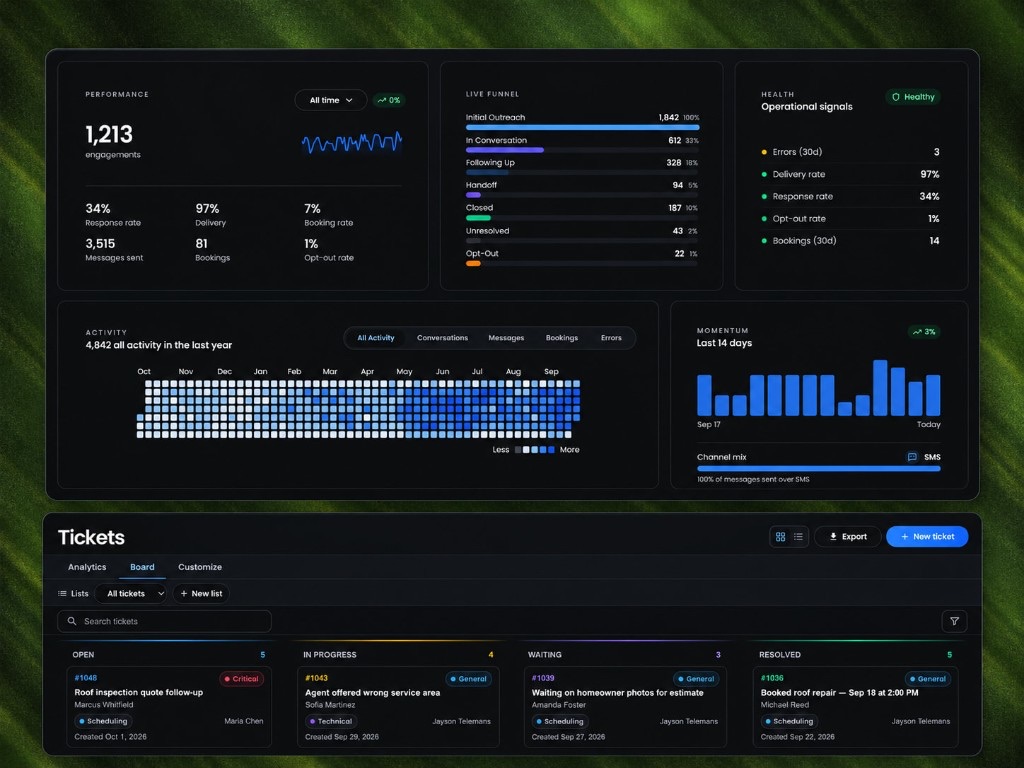Select the Errors activity filter
Viewport: 1024px width, 768px height.
click(x=611, y=338)
